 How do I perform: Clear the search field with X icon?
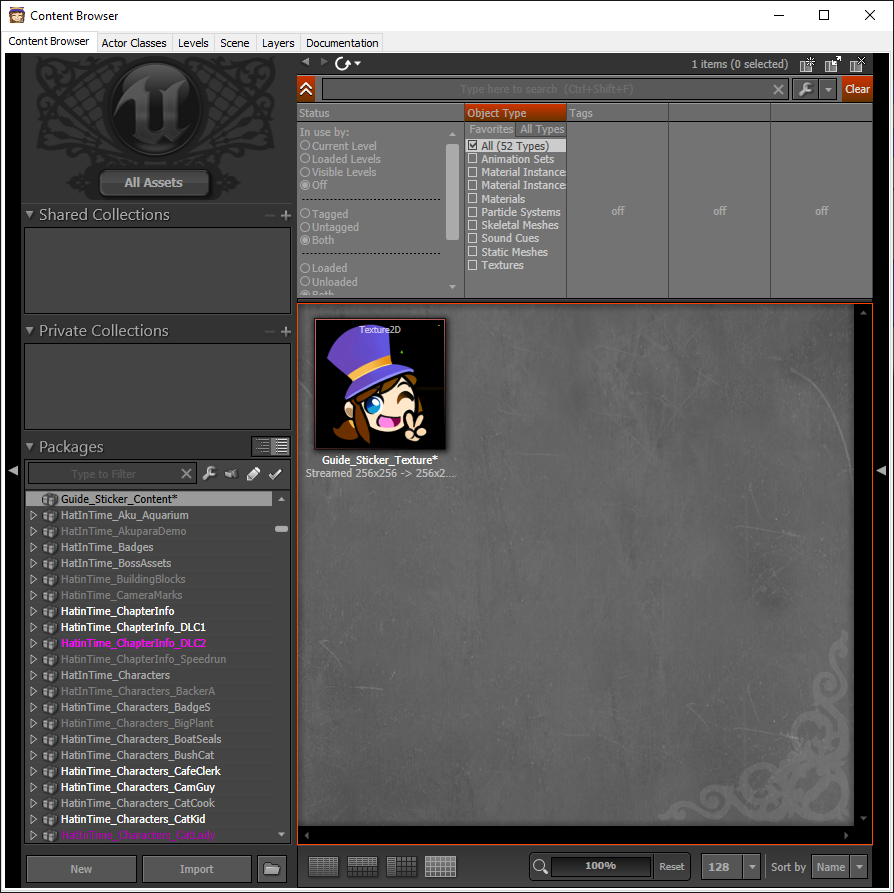(778, 90)
